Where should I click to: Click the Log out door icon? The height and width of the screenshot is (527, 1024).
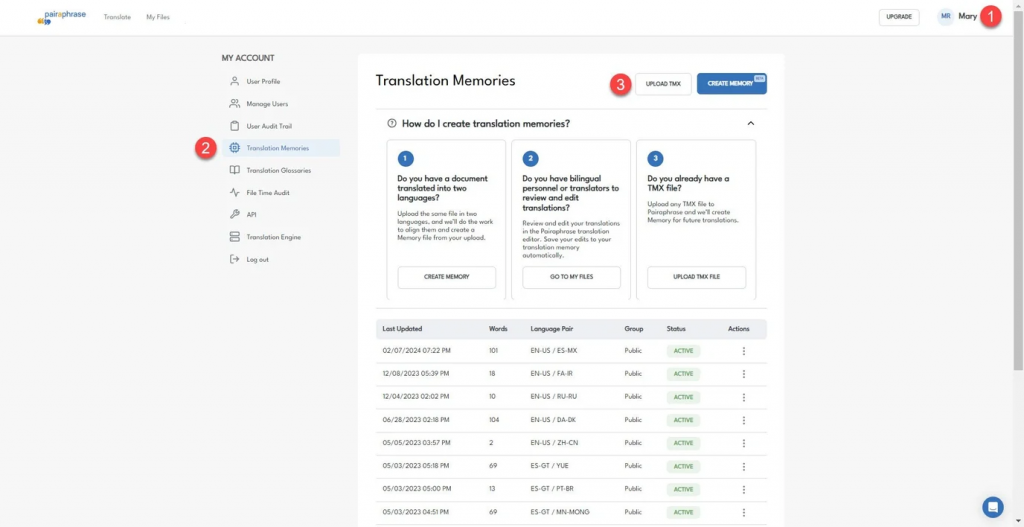234,259
